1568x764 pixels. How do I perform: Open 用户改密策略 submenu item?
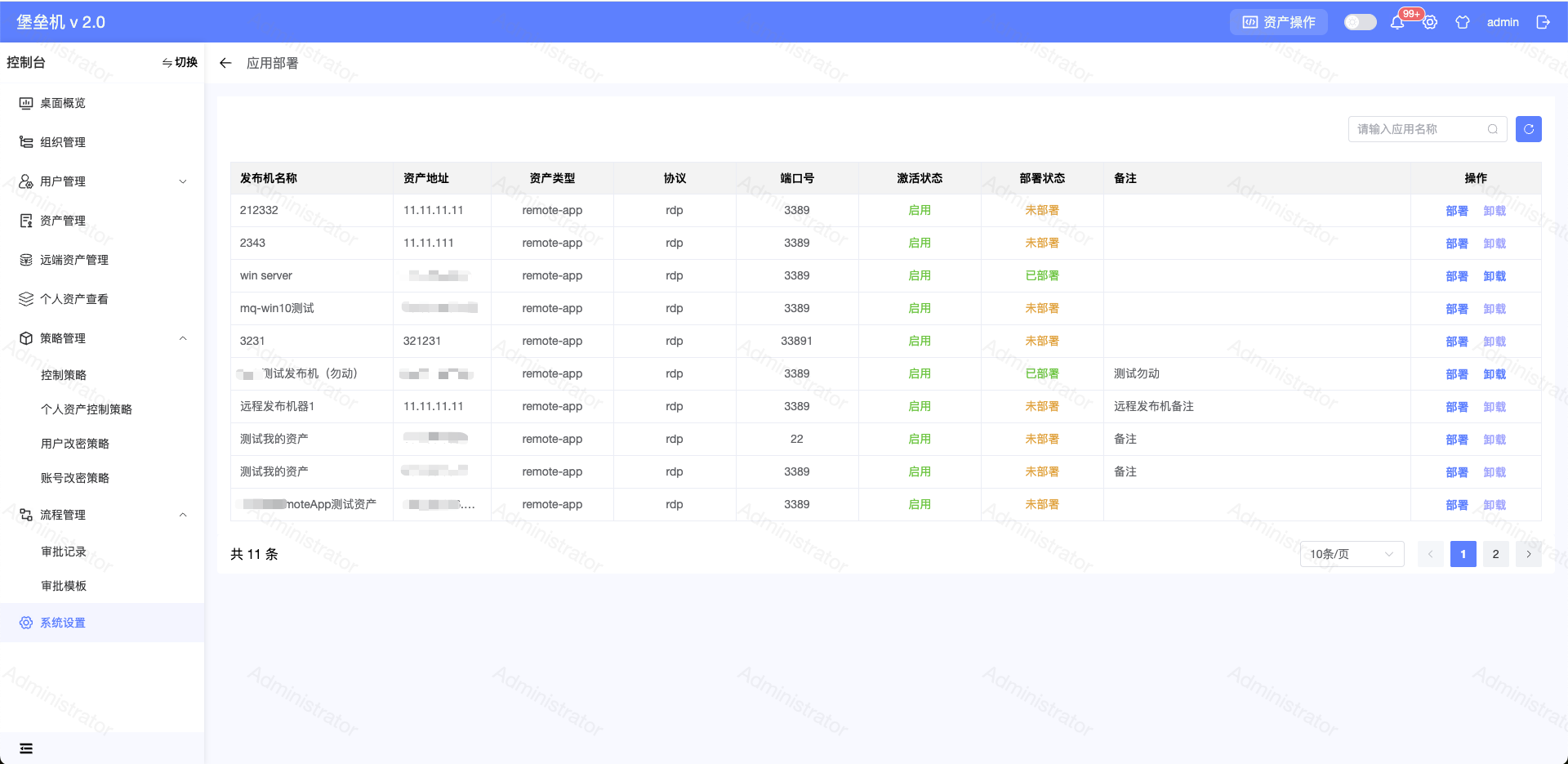point(75,444)
